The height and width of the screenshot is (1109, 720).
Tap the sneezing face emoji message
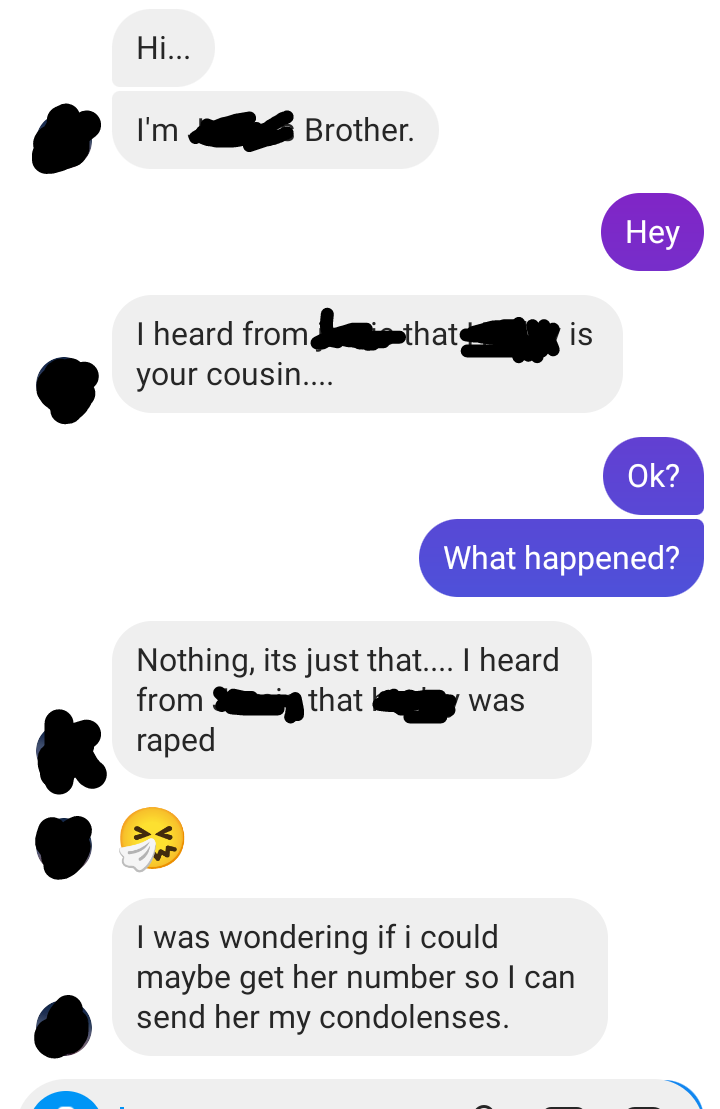(152, 838)
